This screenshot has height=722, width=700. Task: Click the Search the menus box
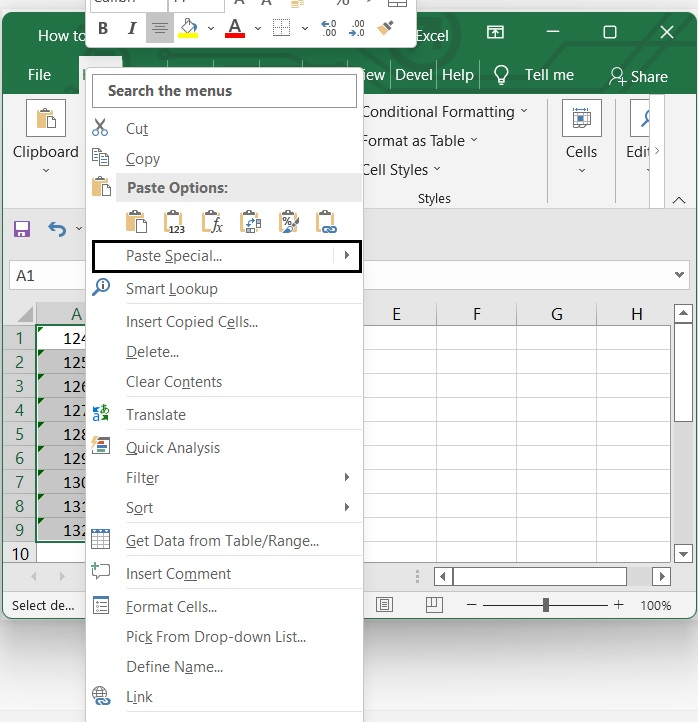click(x=224, y=91)
